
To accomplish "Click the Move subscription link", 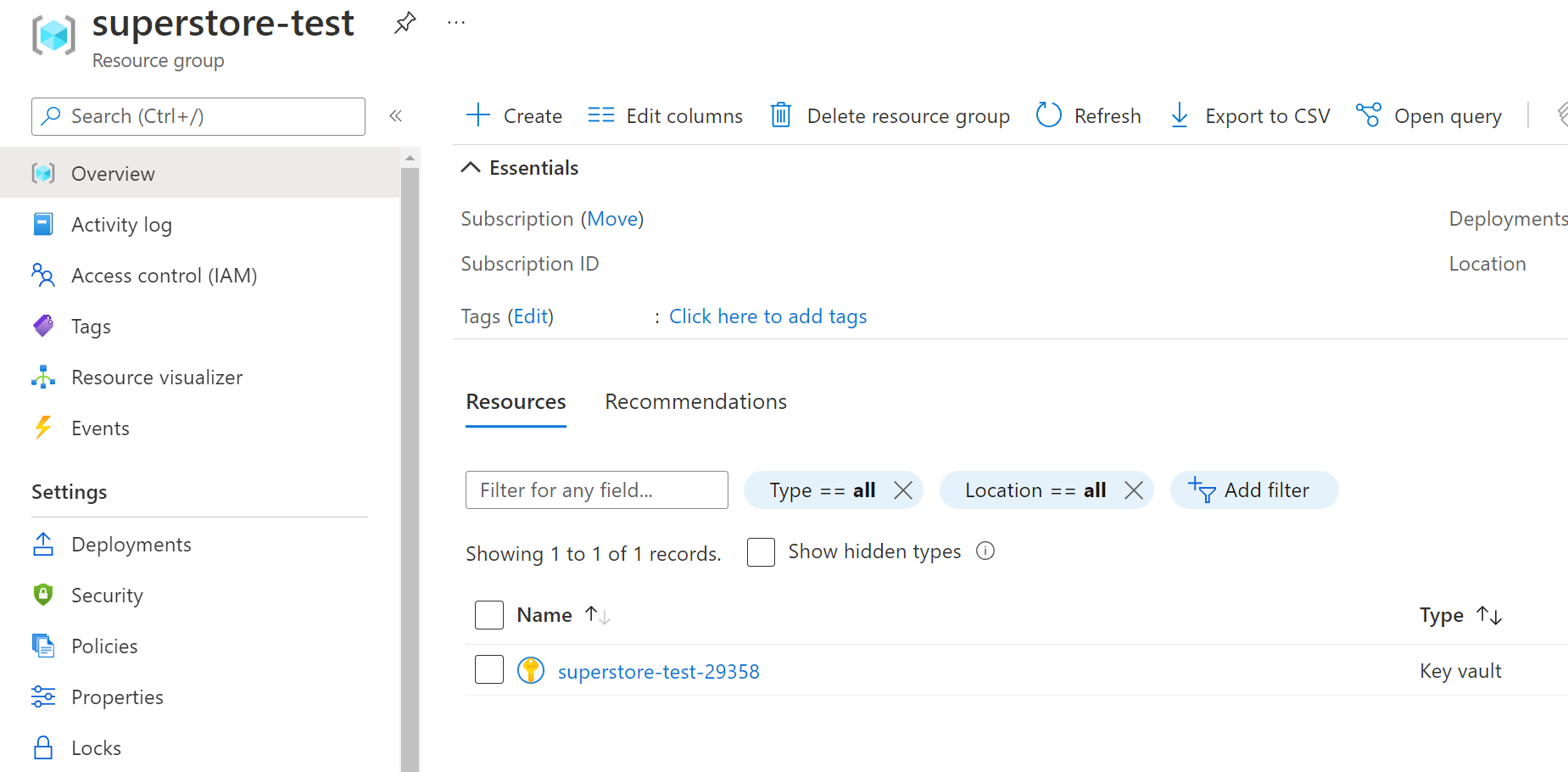I will pos(612,219).
